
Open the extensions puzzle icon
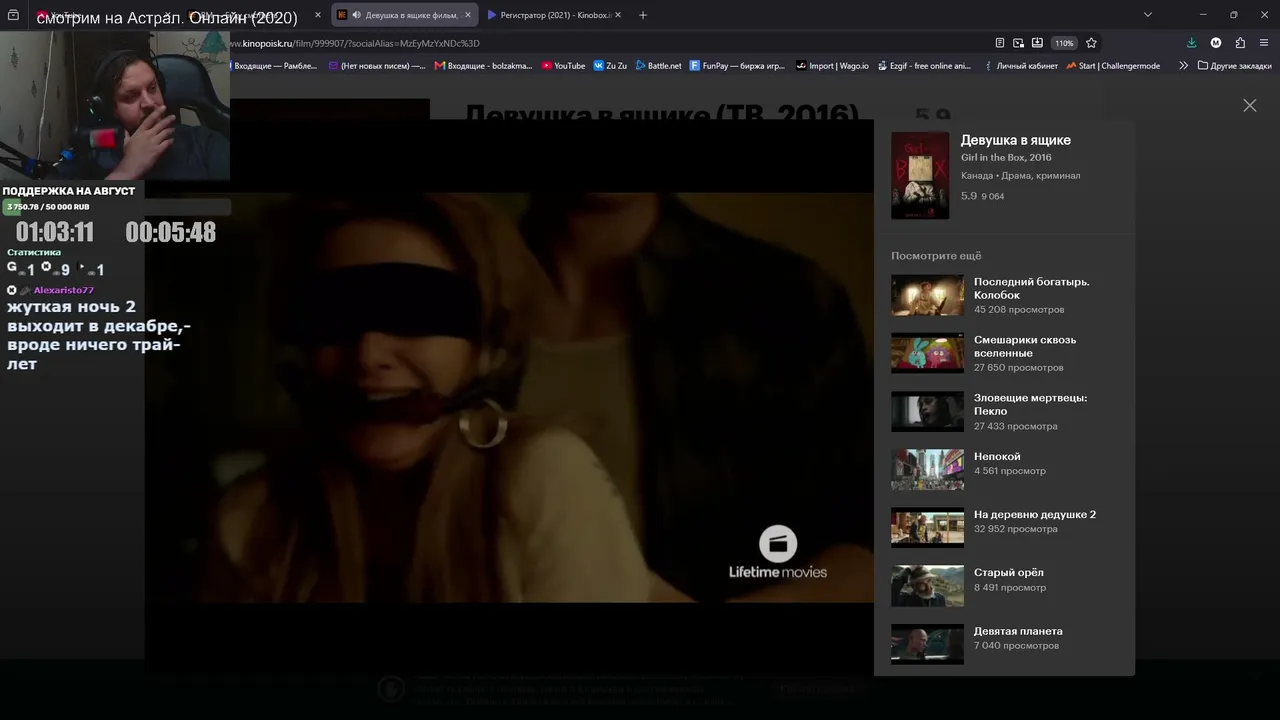tap(1240, 43)
